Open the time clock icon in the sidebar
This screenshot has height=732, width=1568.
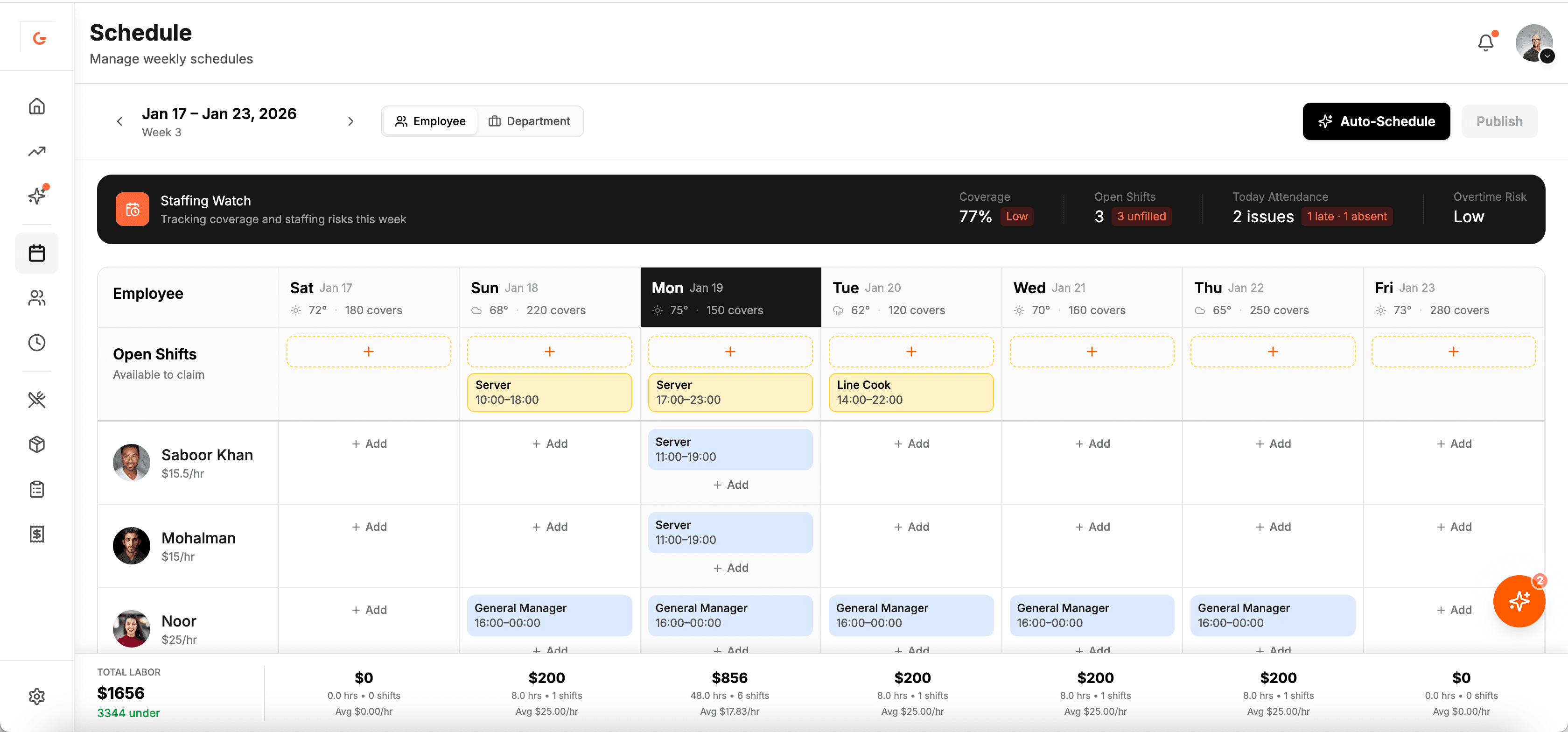[x=36, y=342]
